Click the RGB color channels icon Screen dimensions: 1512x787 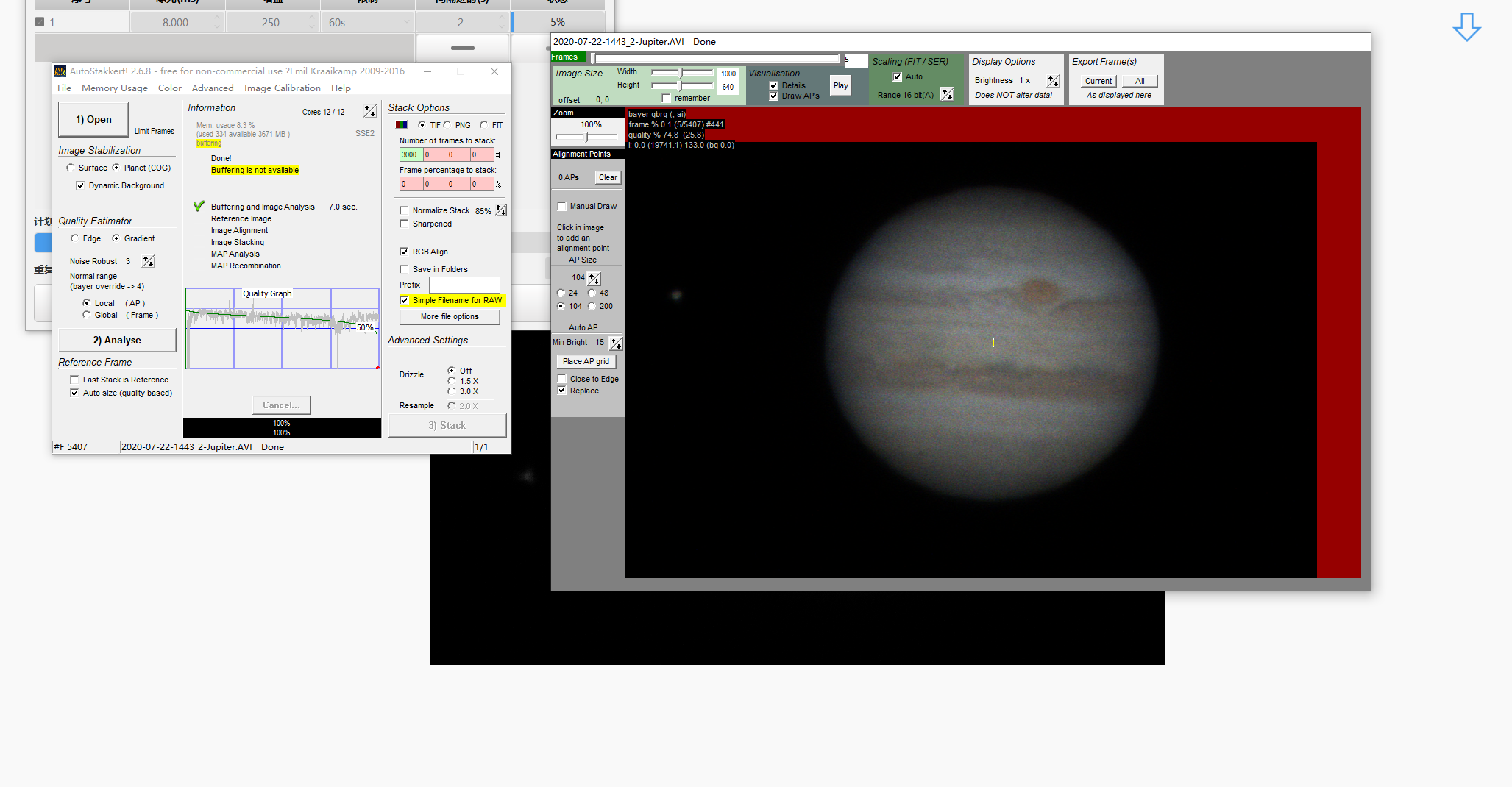(402, 124)
